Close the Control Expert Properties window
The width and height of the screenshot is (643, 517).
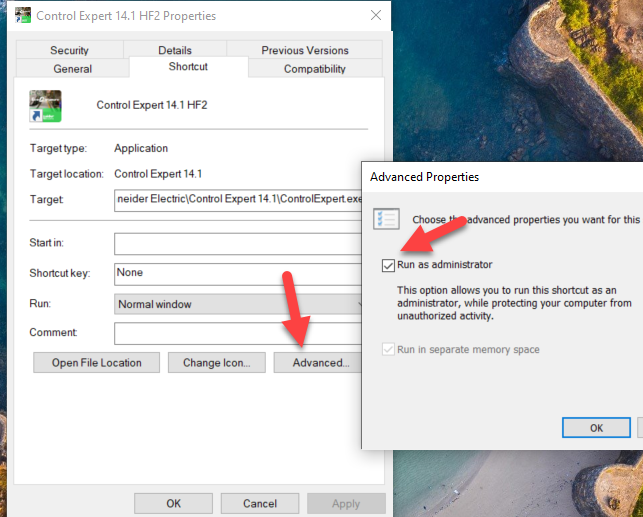[x=376, y=16]
